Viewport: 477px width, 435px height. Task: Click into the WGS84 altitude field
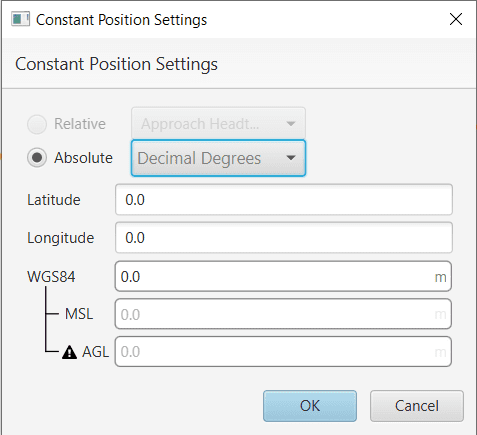click(x=283, y=277)
